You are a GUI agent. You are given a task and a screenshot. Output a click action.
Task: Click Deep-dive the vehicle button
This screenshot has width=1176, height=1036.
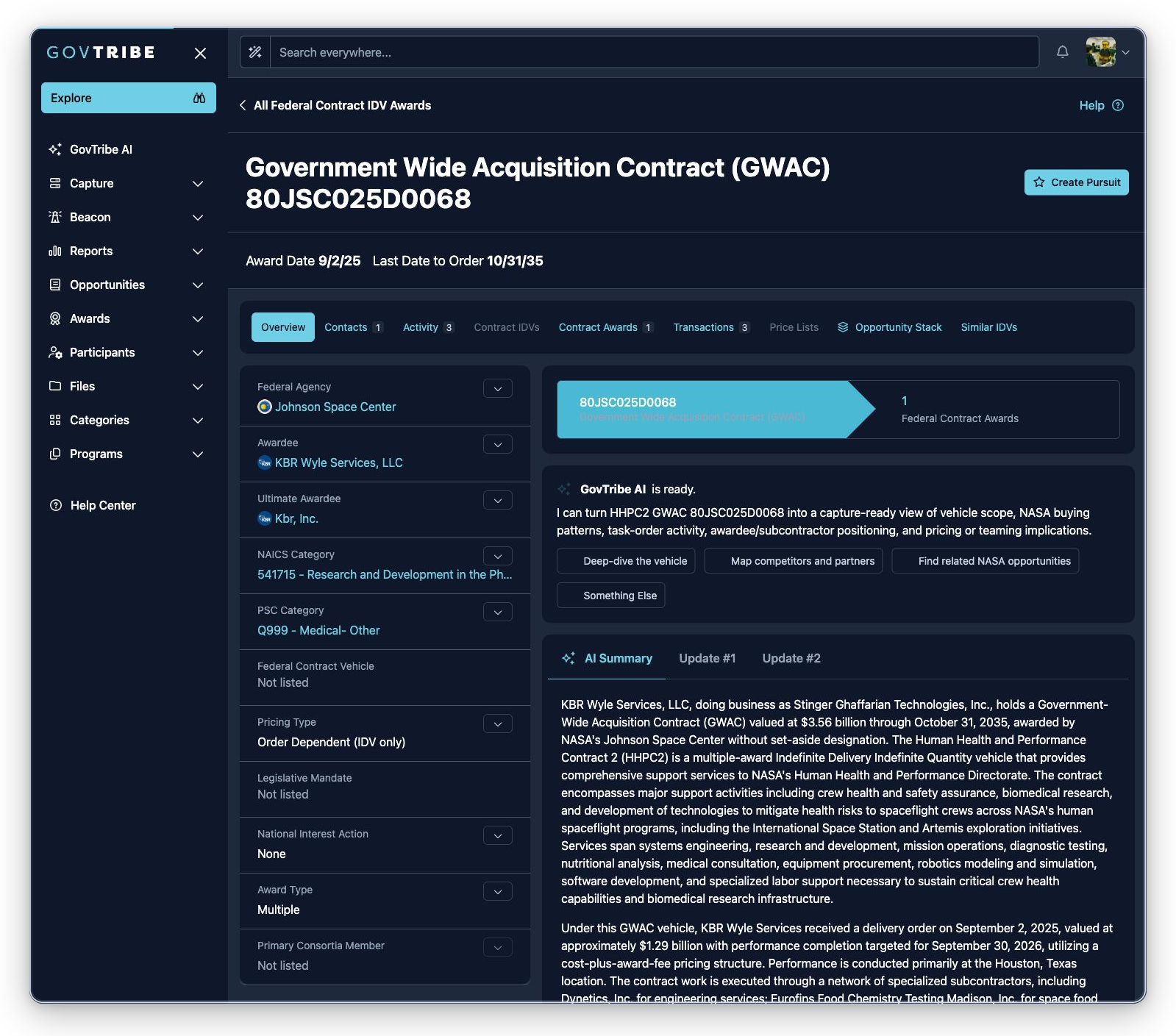point(626,561)
